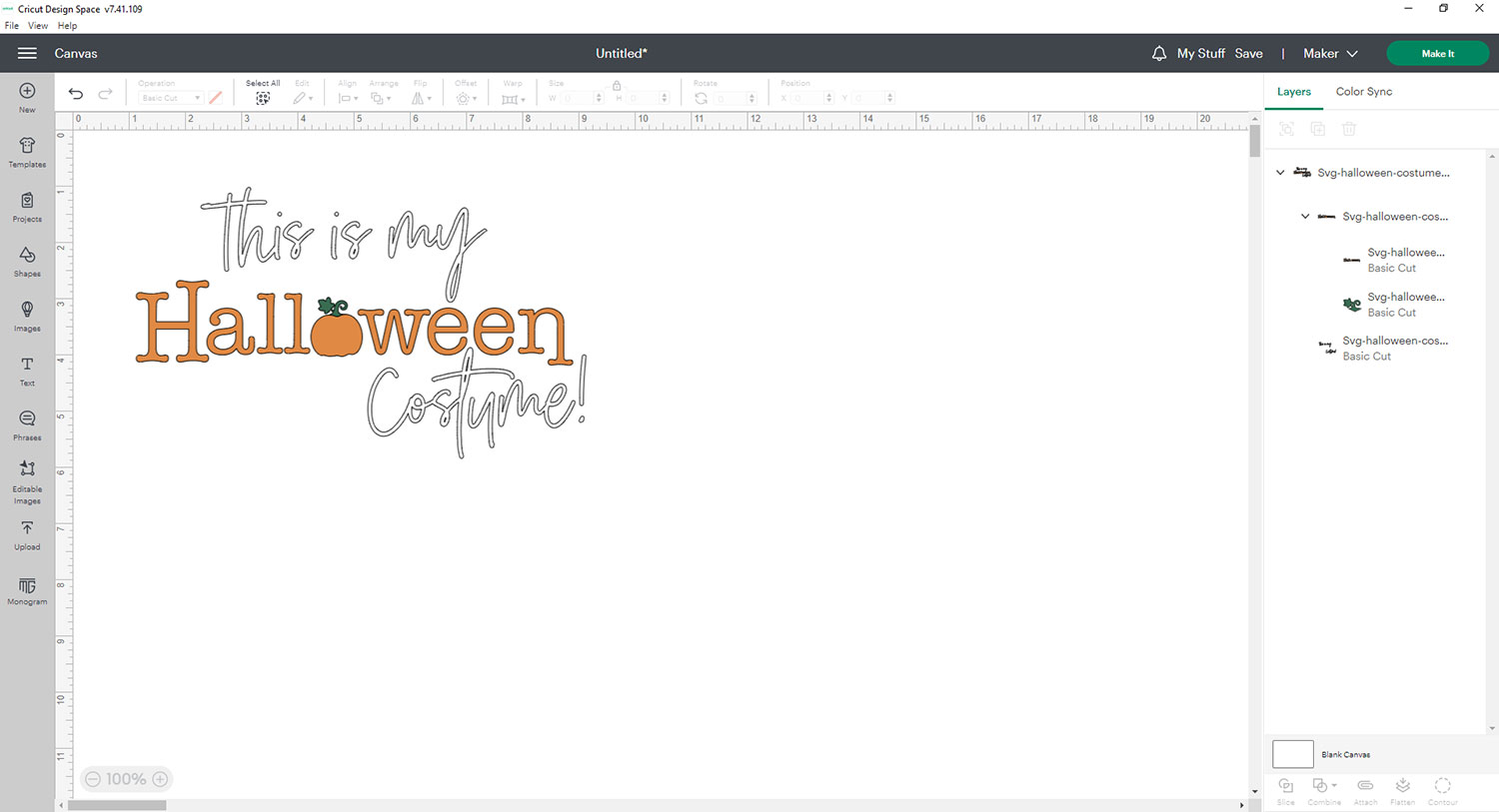
Task: Start a New project from sidebar
Action: coord(27,97)
